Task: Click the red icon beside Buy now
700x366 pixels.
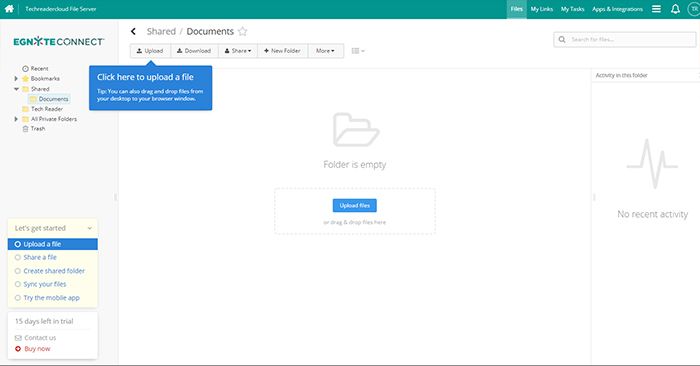Action: (18, 349)
